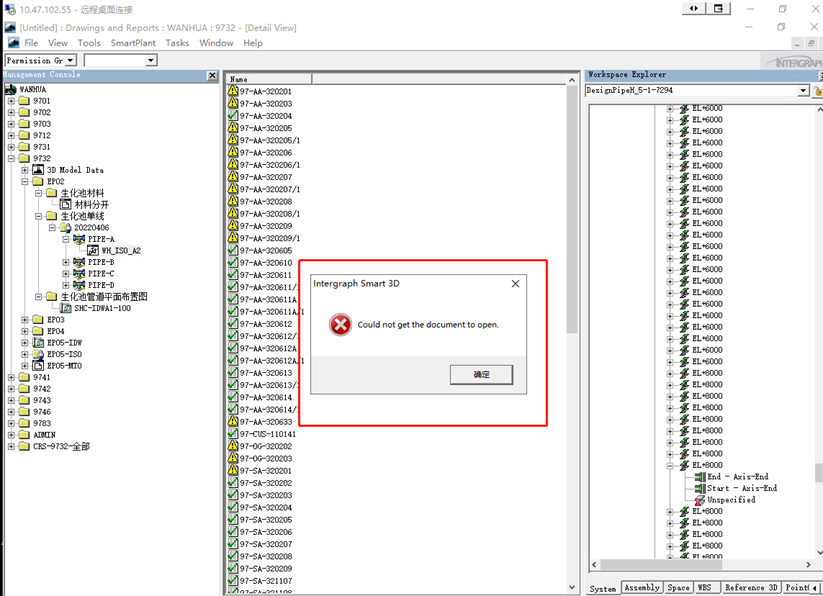Image resolution: width=823 pixels, height=596 pixels.
Task: Close the Intergraph Smart 3D error dialog
Action: pos(515,283)
